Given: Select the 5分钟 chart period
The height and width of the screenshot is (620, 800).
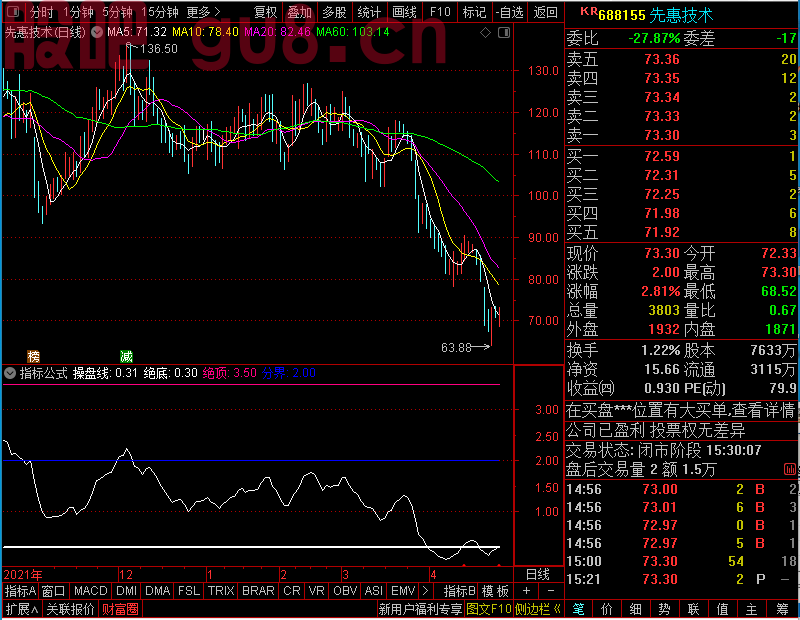Looking at the screenshot, I should tap(117, 12).
